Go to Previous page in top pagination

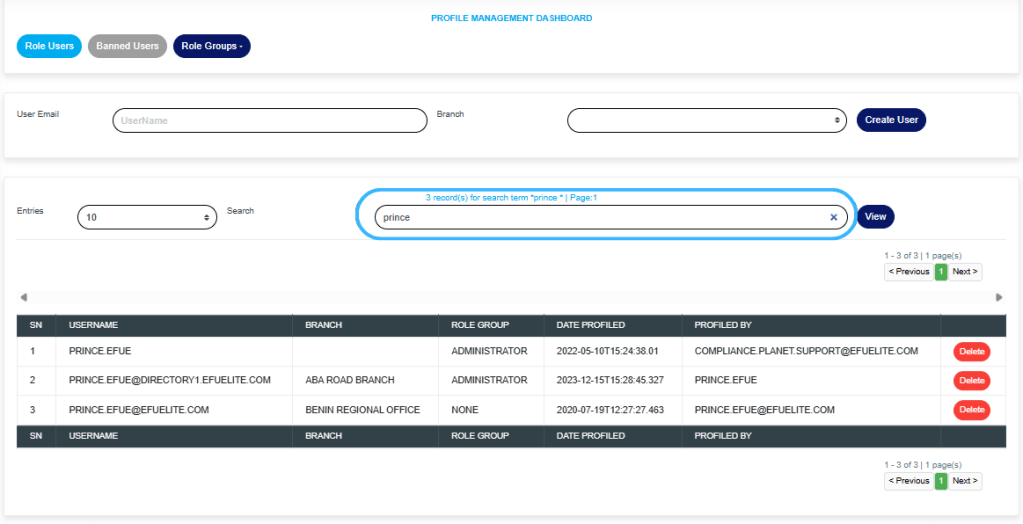click(909, 271)
